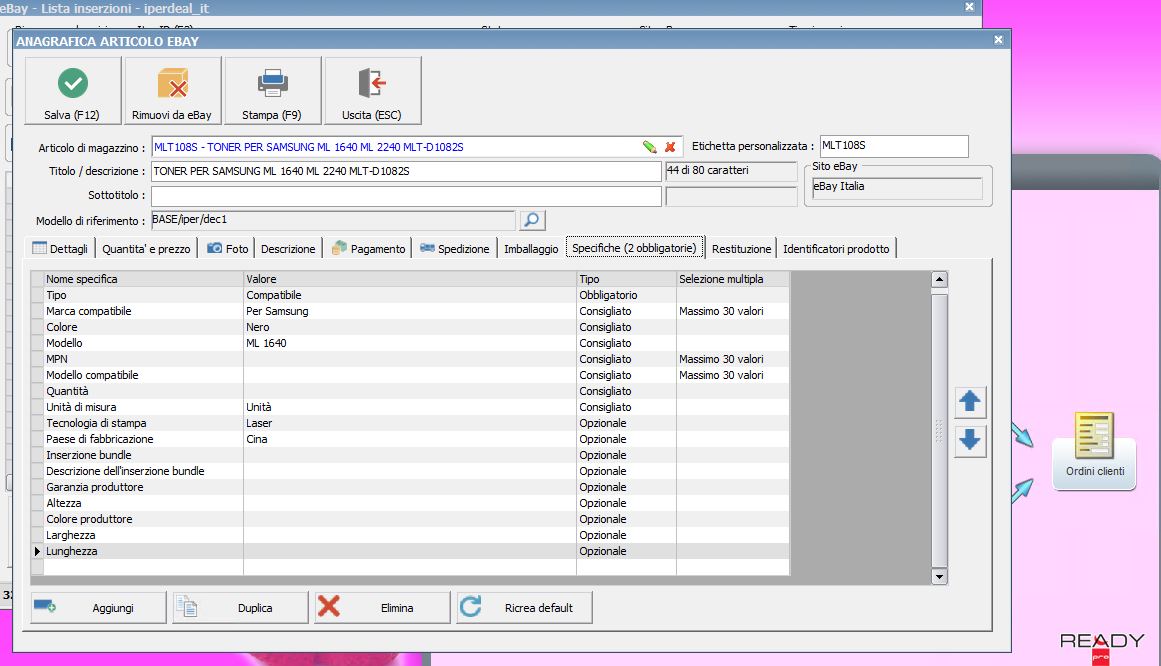Click the Stampa (F9) printer button
This screenshot has width=1161, height=666.
[272, 90]
